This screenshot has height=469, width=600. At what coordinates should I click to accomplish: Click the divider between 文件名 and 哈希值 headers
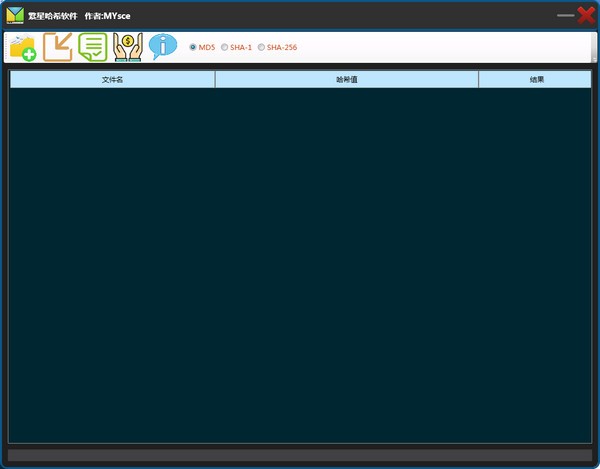[x=215, y=79]
